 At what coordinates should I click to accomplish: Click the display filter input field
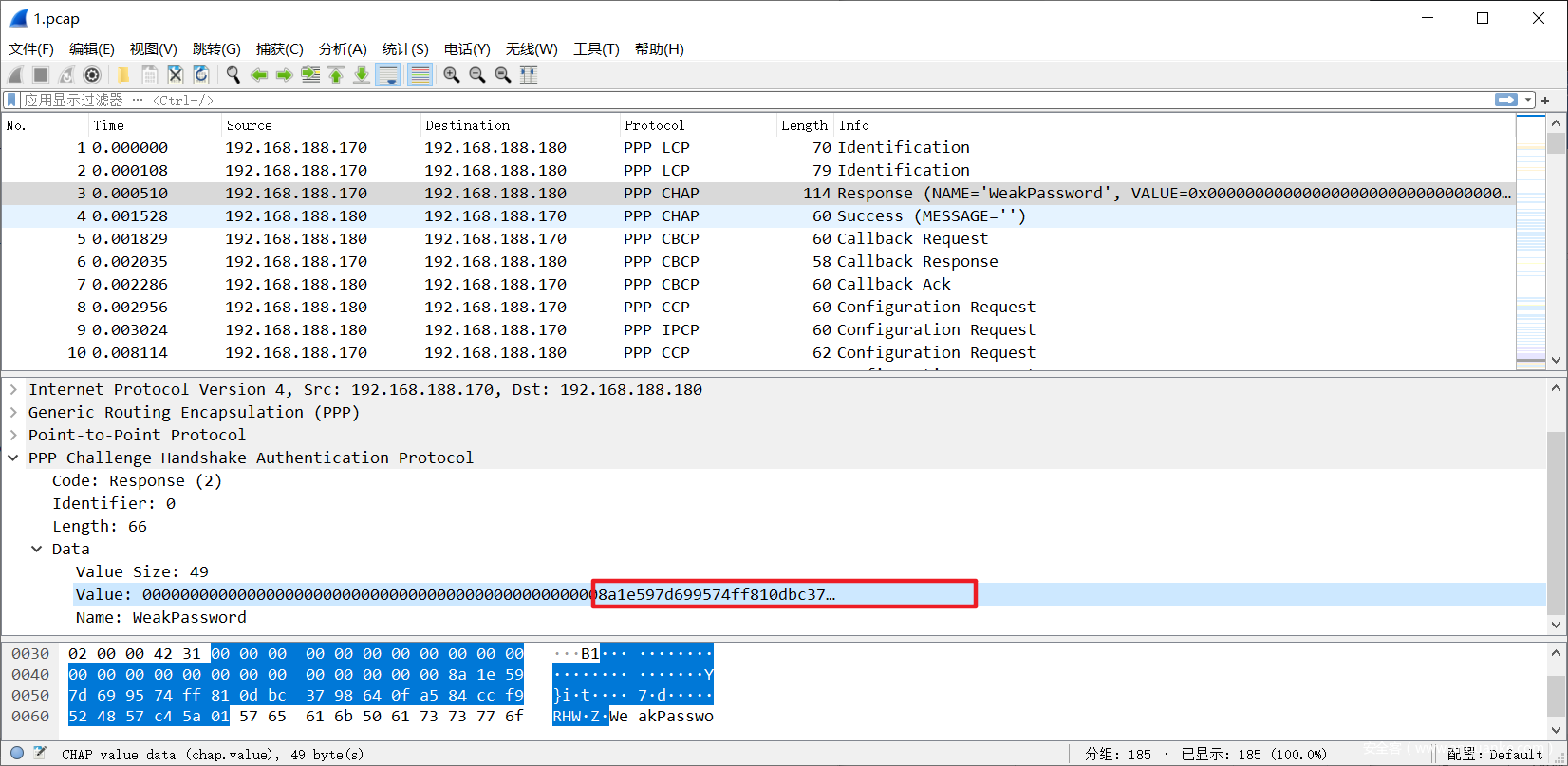click(x=759, y=100)
